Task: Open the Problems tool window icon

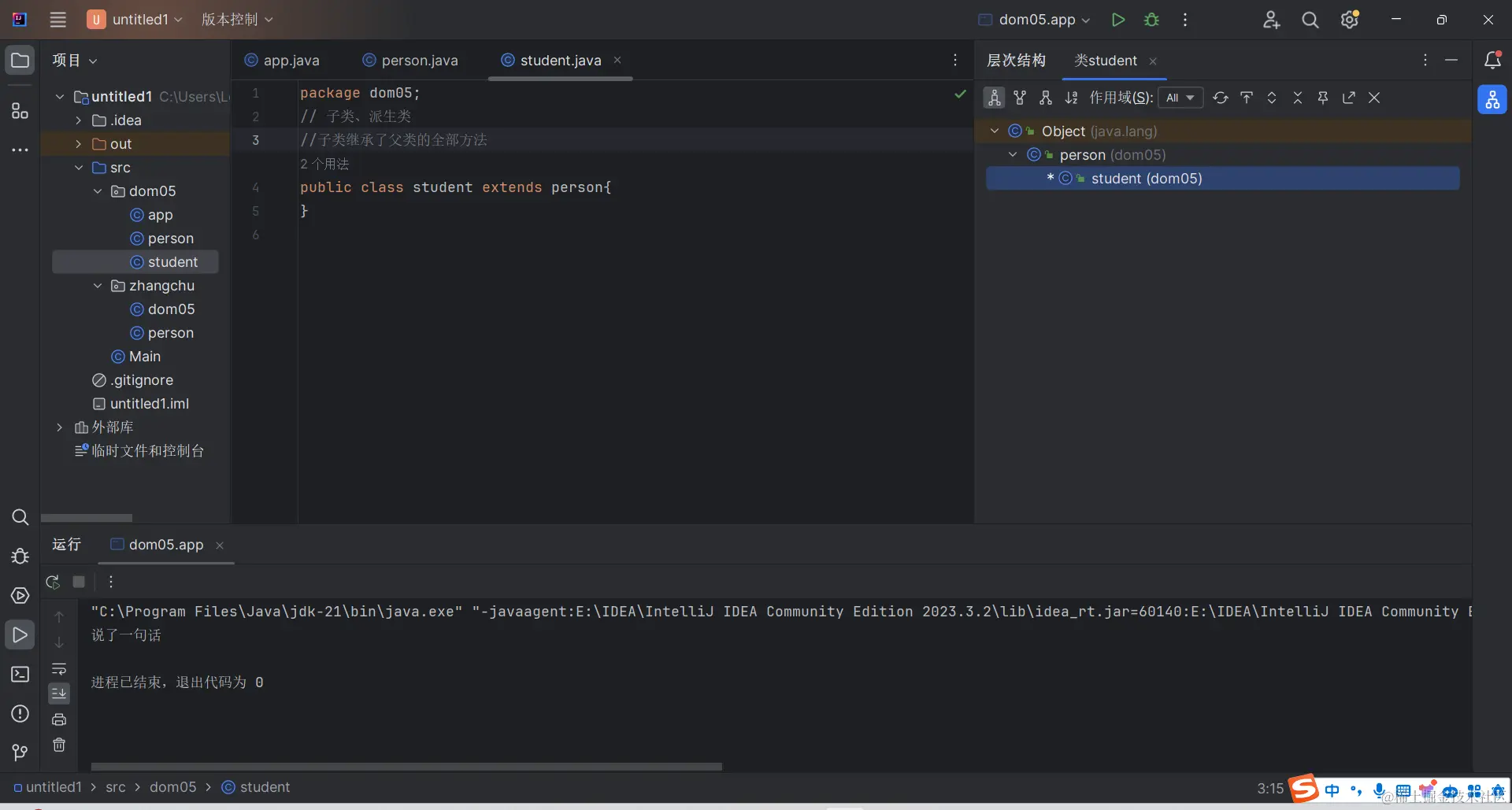Action: [x=20, y=714]
